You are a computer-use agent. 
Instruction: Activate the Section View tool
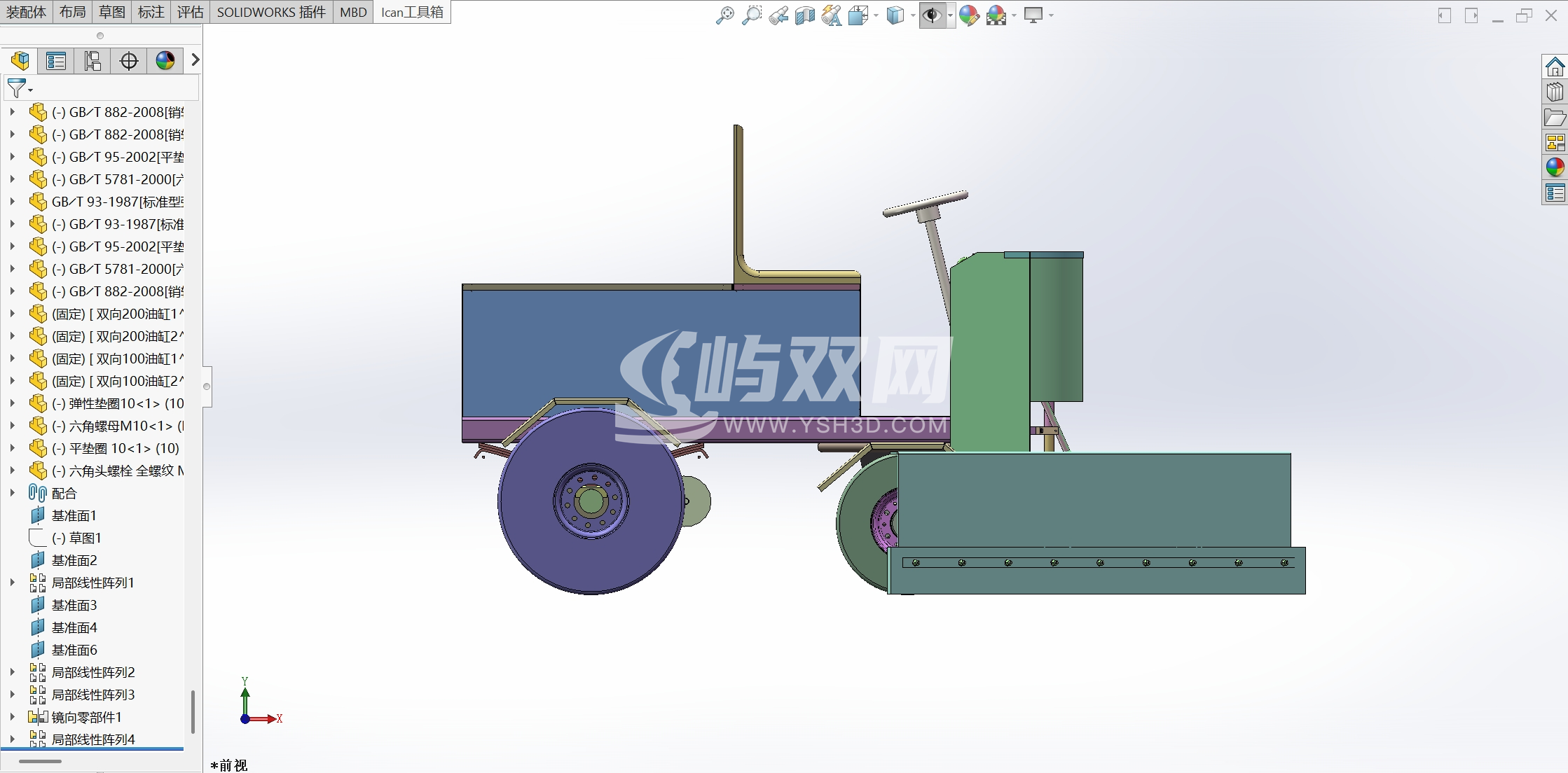pyautogui.click(x=804, y=15)
